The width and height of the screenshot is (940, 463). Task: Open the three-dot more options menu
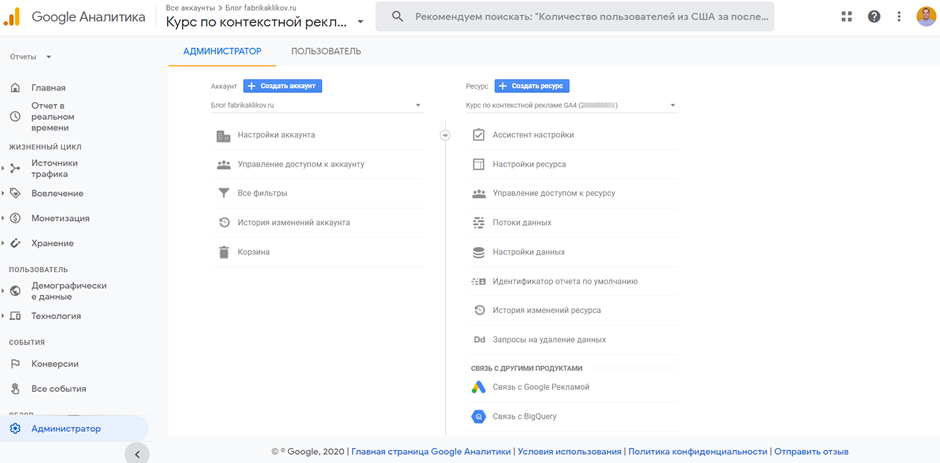tap(899, 17)
